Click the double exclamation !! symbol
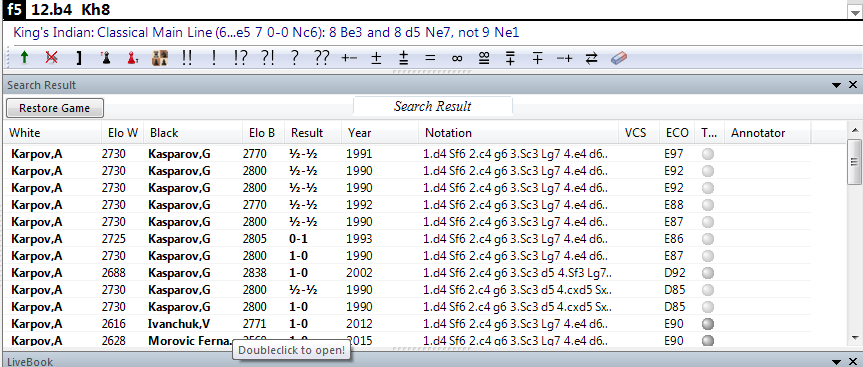 (187, 58)
